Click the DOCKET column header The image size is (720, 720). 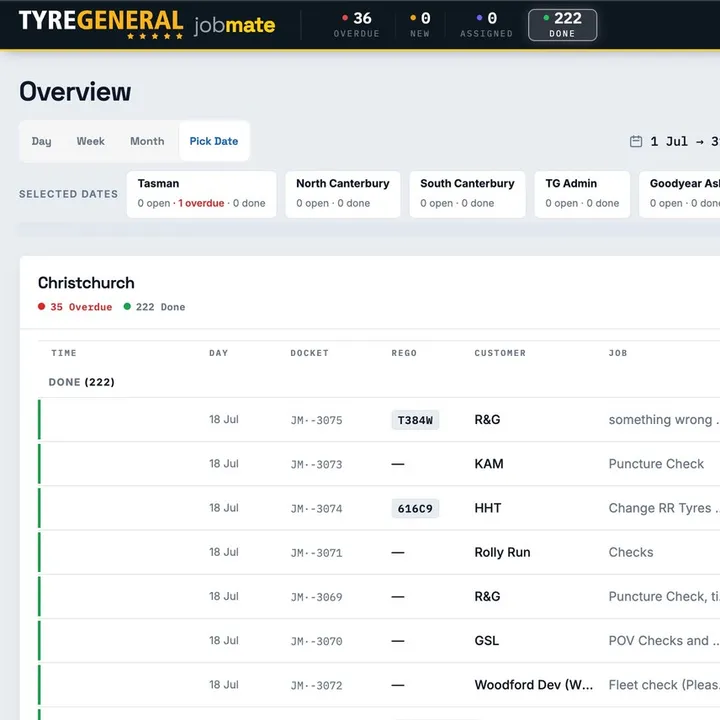point(309,353)
